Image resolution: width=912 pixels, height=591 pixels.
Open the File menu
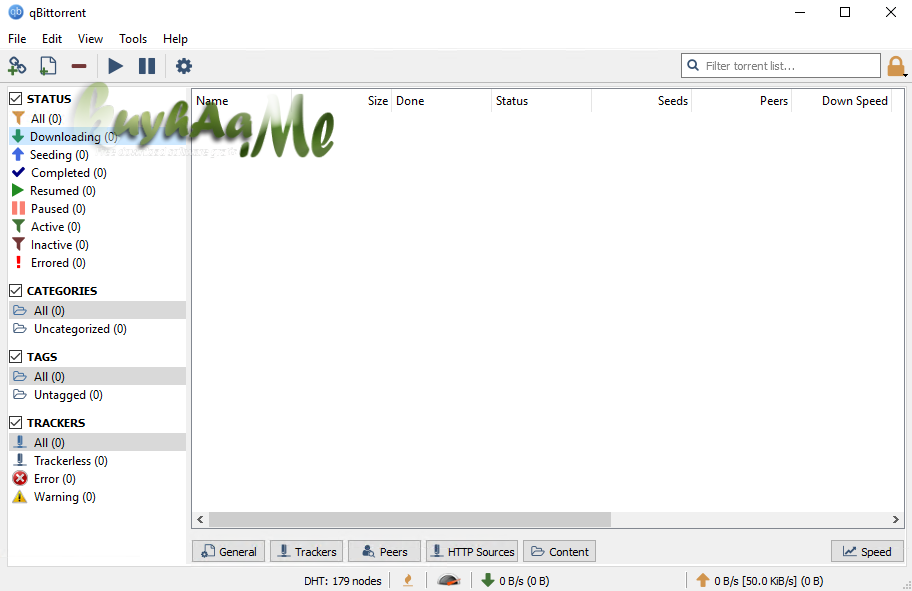17,38
